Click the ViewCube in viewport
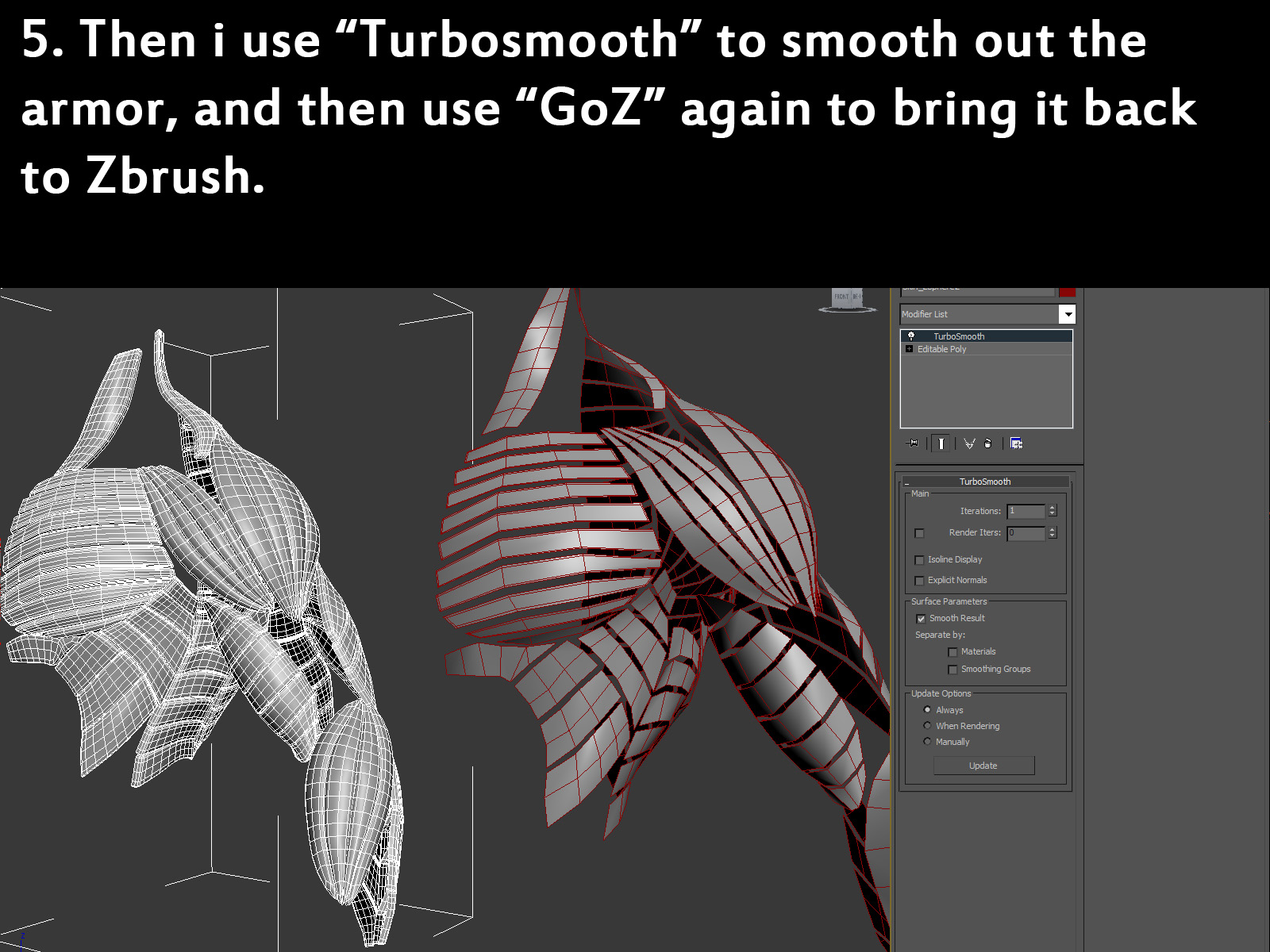Image resolution: width=1270 pixels, height=952 pixels. coord(847,299)
